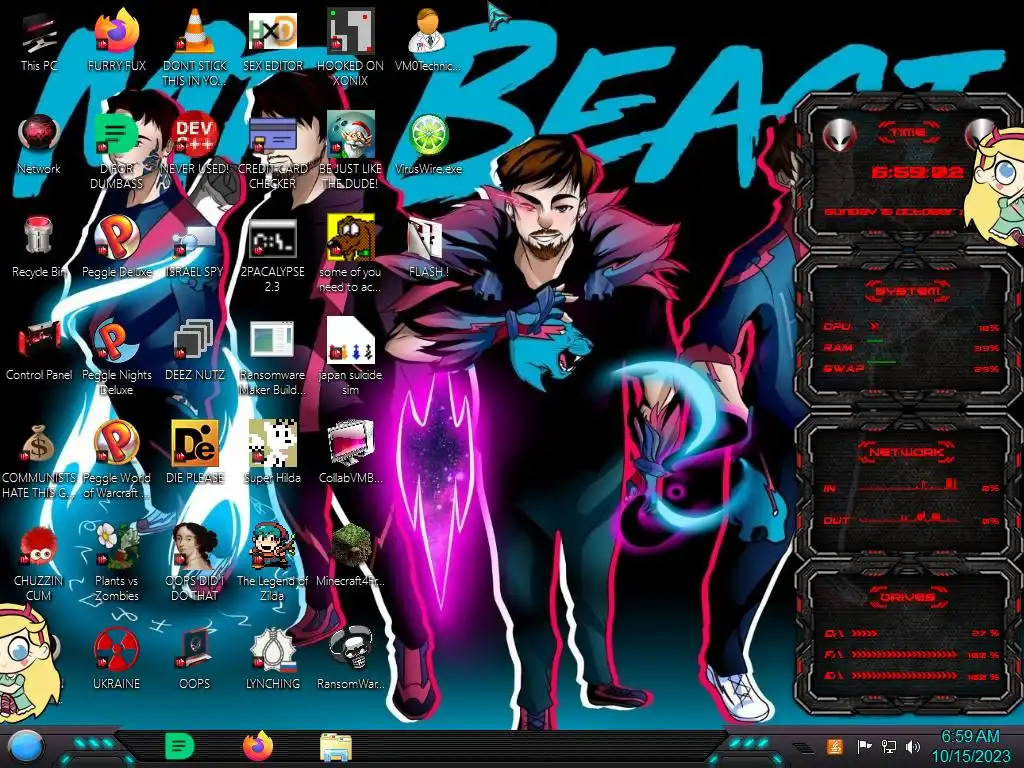1024x768 pixels.
Task: Click the left Alienware head in TIME widget
Action: click(x=839, y=136)
